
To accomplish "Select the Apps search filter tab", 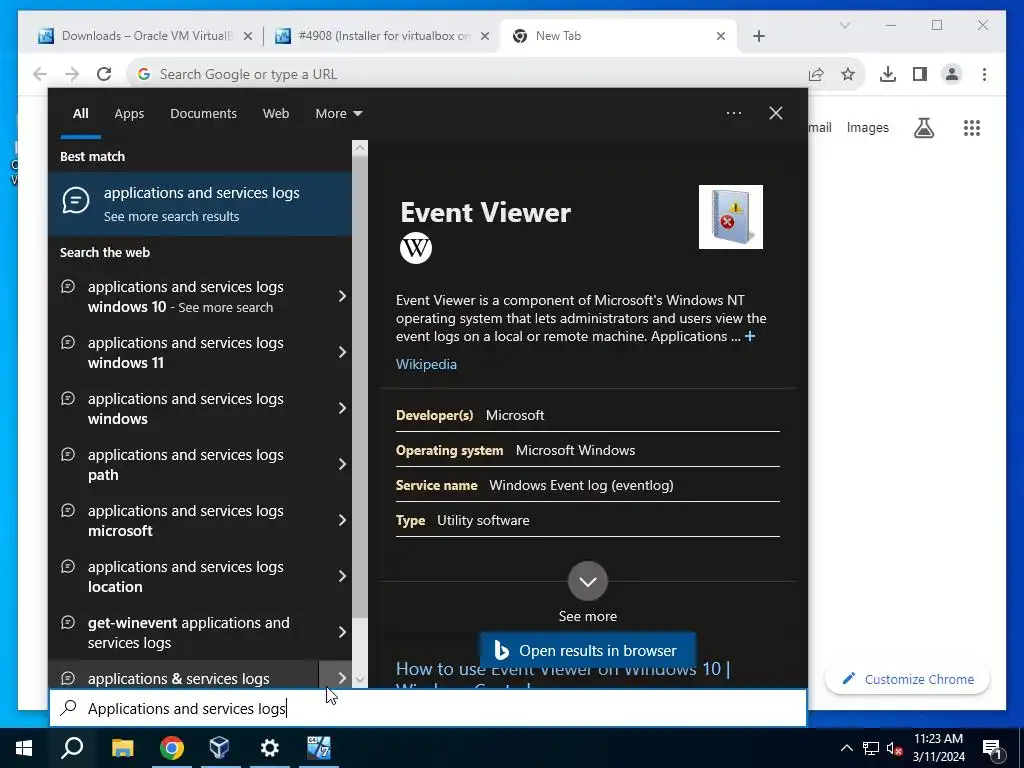I will [x=129, y=114].
